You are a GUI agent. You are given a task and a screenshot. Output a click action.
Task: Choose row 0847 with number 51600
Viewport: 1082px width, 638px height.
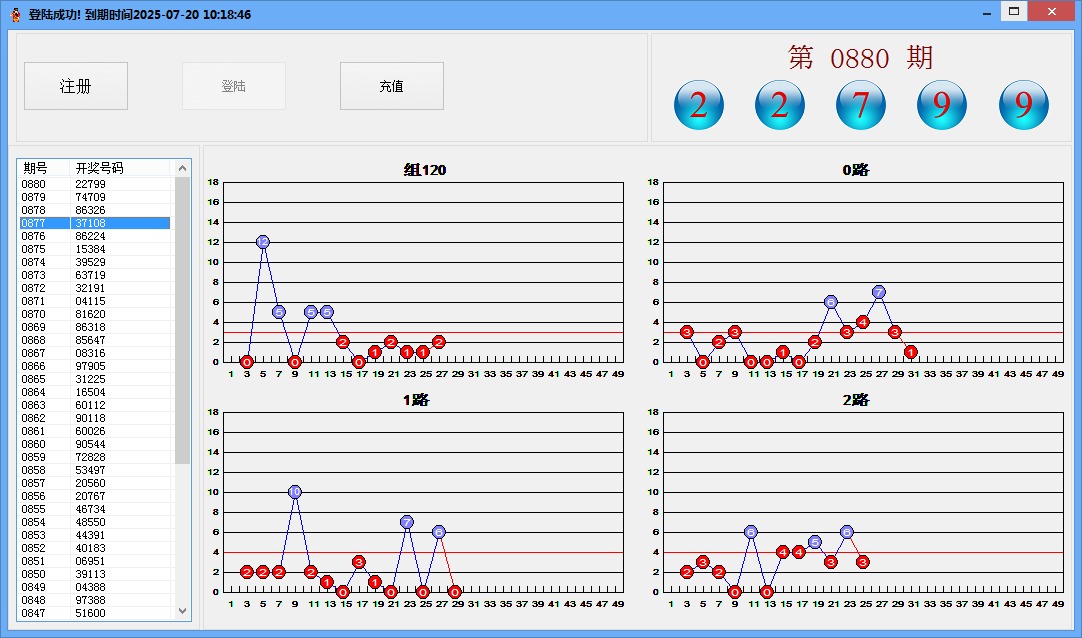pos(95,613)
